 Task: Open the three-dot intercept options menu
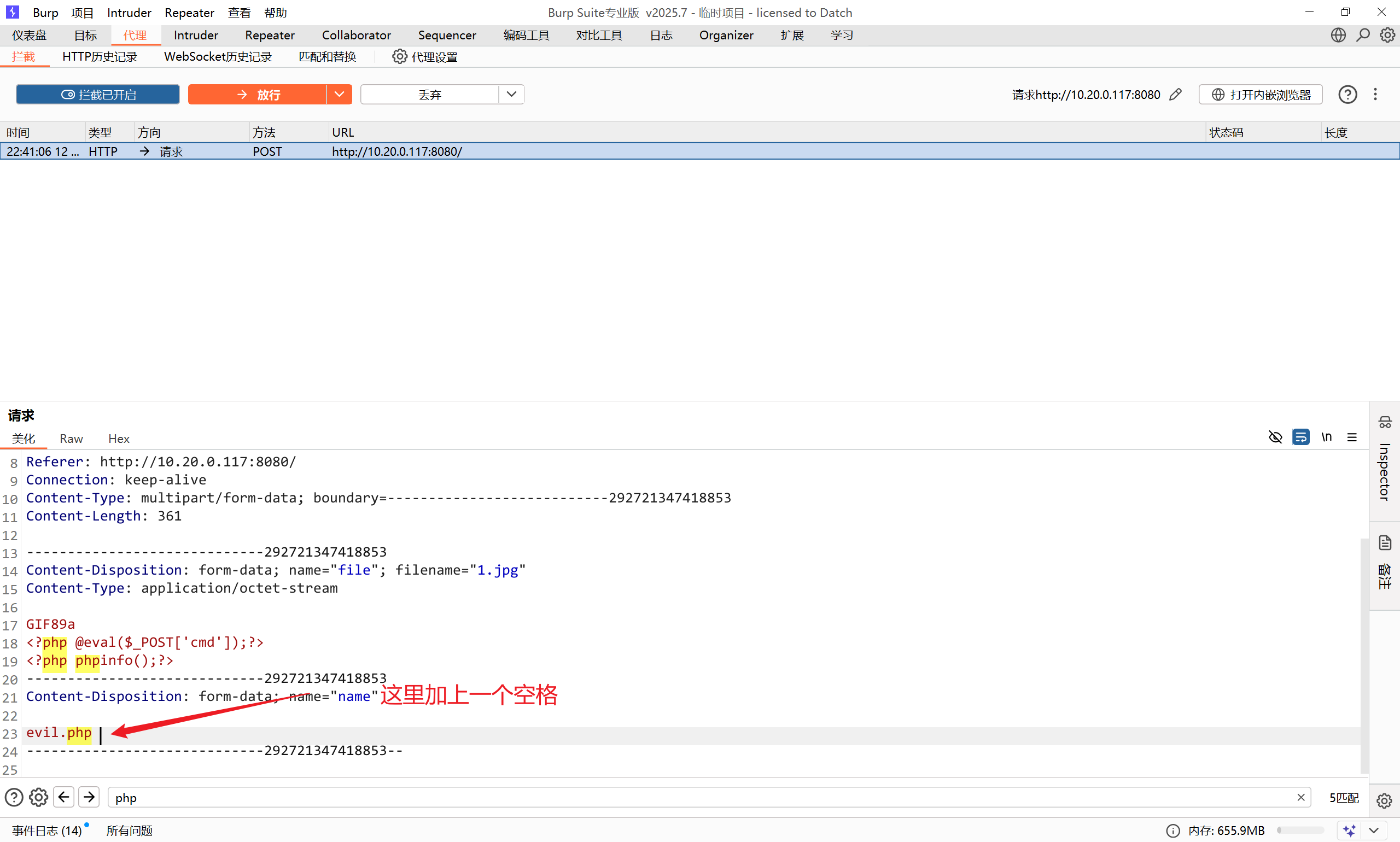1375,94
